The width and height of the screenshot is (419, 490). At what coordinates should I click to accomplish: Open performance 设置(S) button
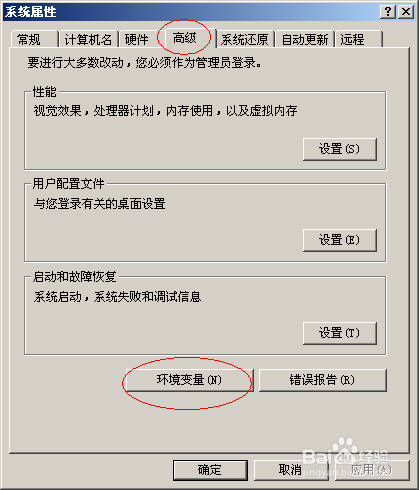[x=340, y=149]
